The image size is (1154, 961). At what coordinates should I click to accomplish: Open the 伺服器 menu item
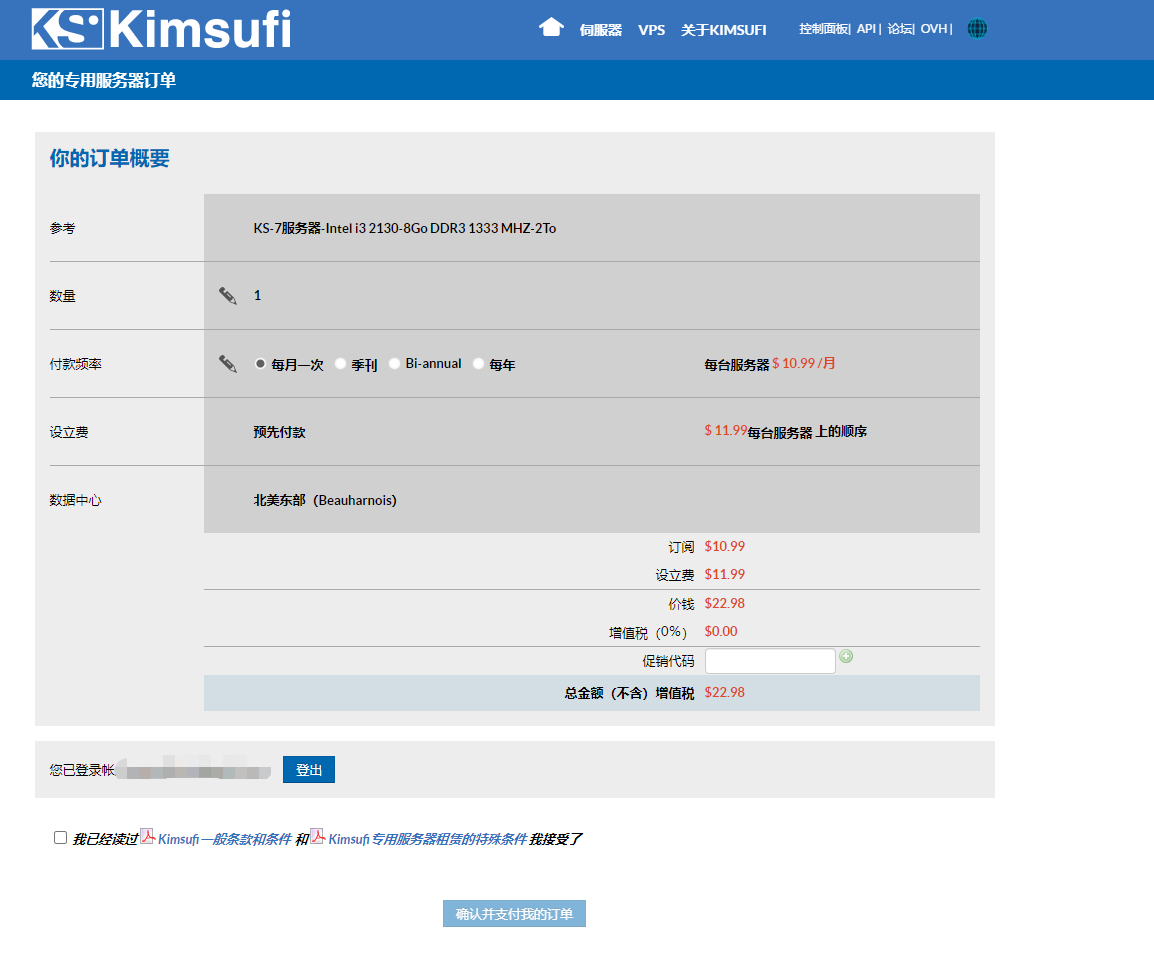[x=600, y=30]
